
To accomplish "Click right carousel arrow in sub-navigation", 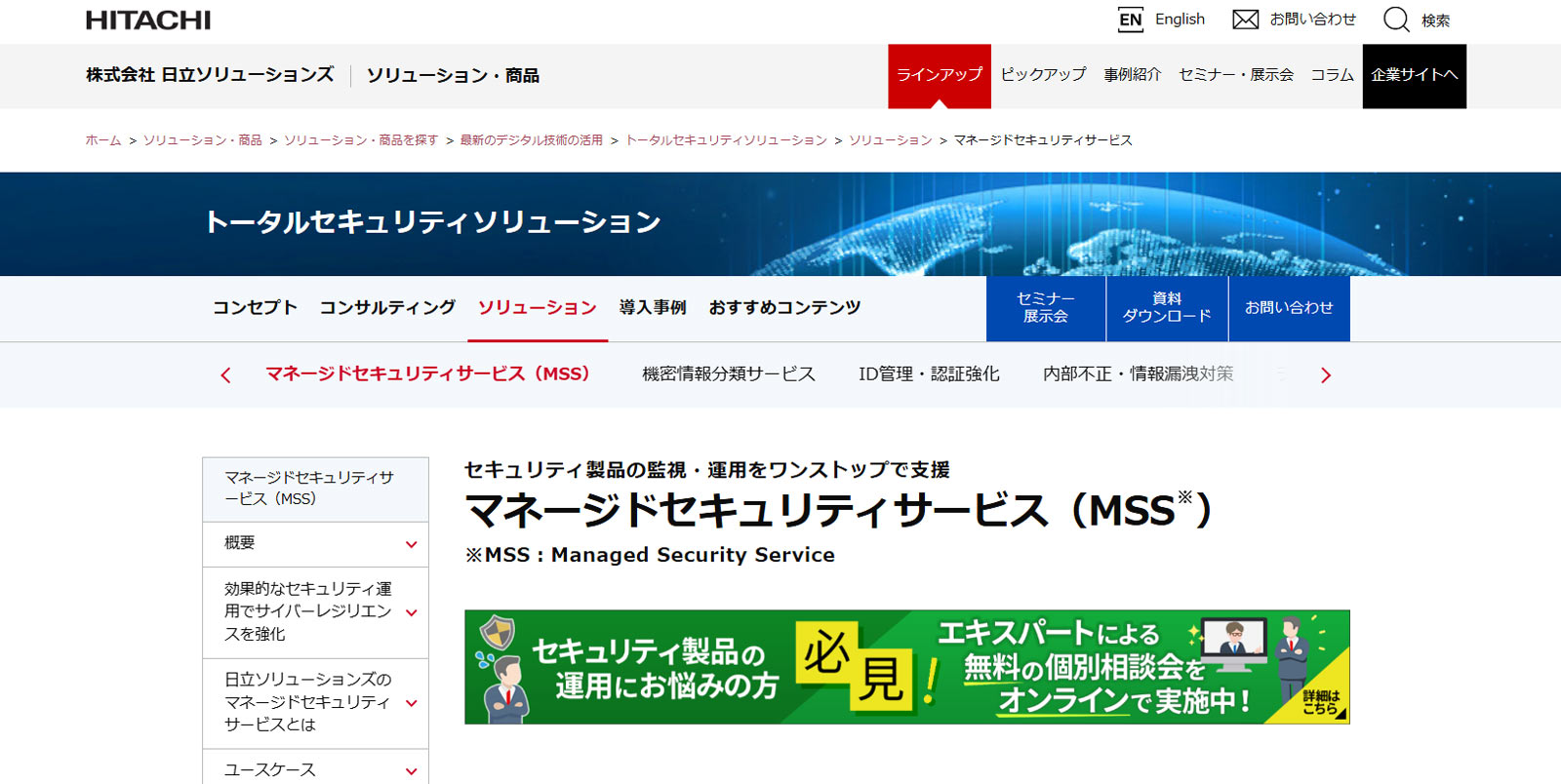I will click(x=1326, y=375).
